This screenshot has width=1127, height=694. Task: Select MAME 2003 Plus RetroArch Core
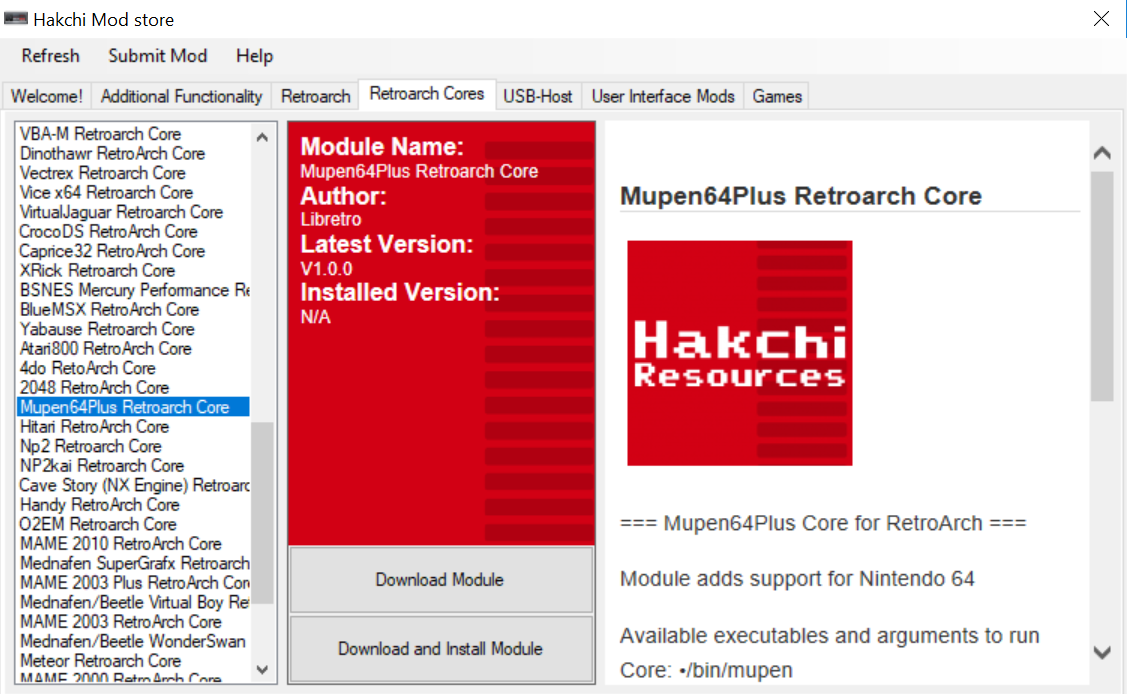pyautogui.click(x=134, y=583)
